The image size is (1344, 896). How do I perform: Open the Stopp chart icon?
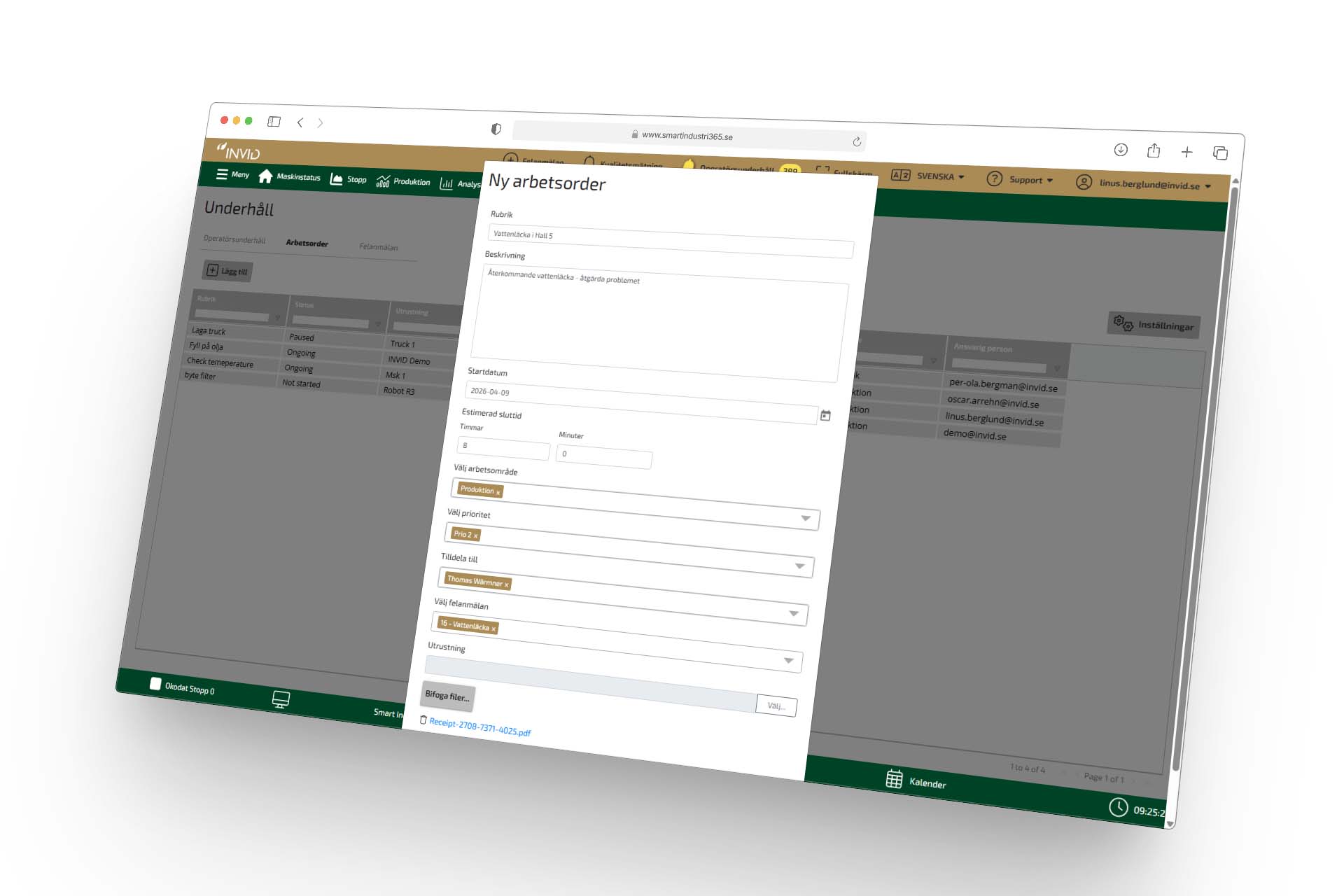(337, 179)
